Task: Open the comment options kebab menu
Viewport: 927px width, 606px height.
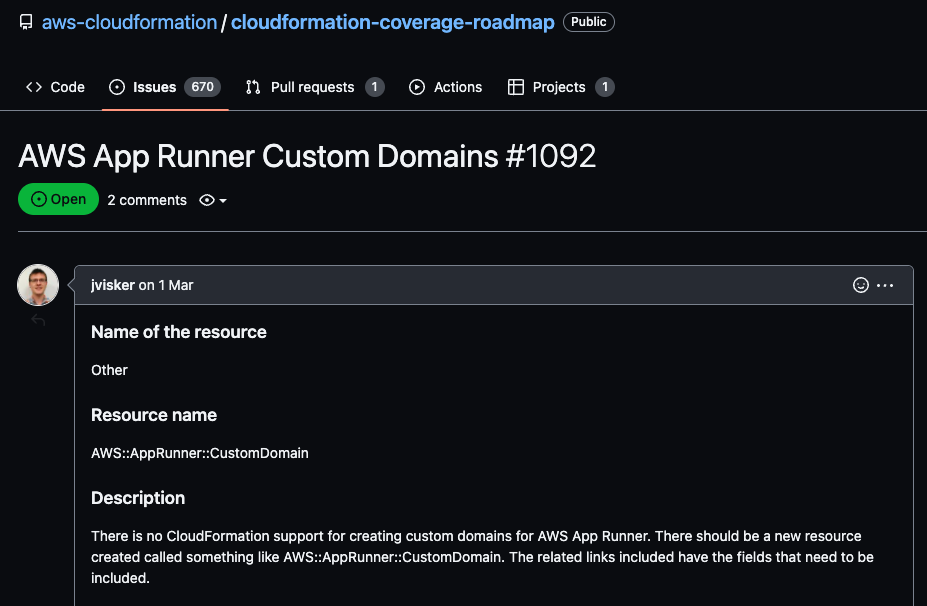Action: 885,285
